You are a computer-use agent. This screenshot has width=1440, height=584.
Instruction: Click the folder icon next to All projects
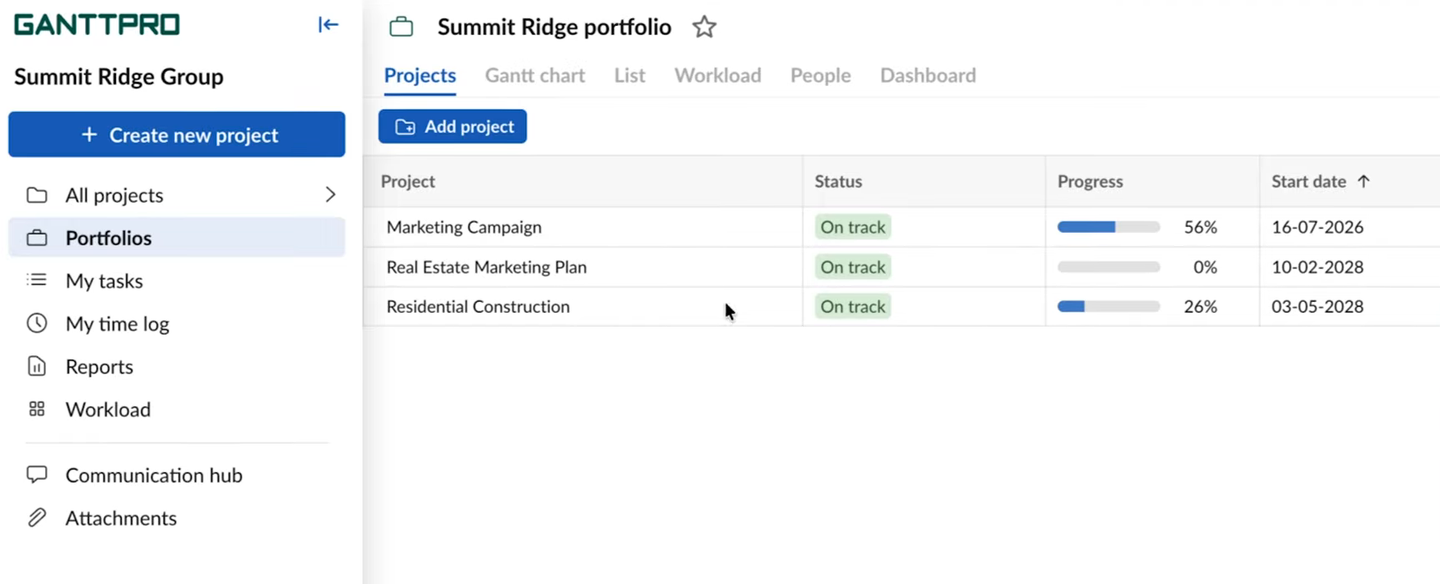(37, 195)
